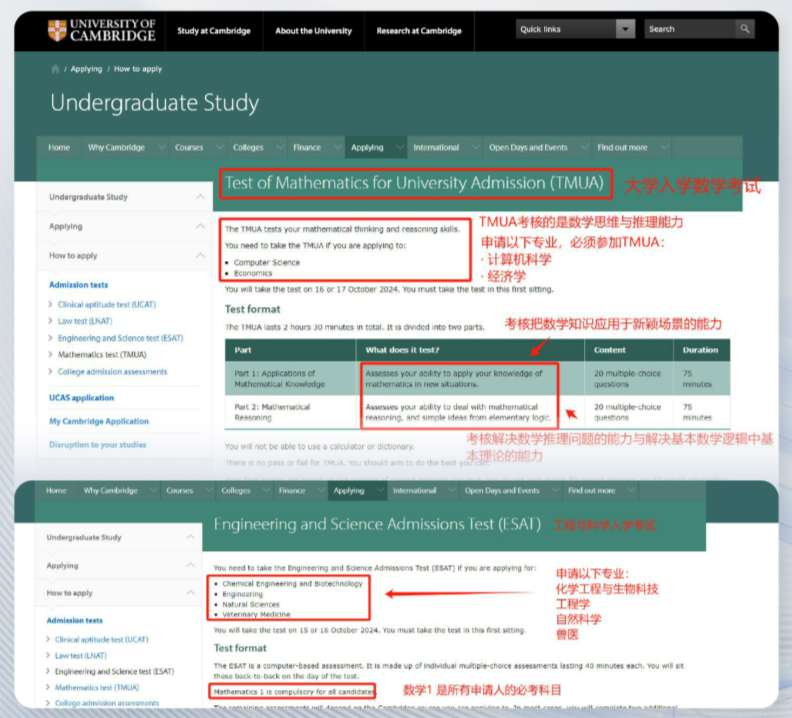Image resolution: width=792 pixels, height=718 pixels.
Task: Open upper Mathematics test (TMUA) sidebar item
Action: [x=102, y=355]
